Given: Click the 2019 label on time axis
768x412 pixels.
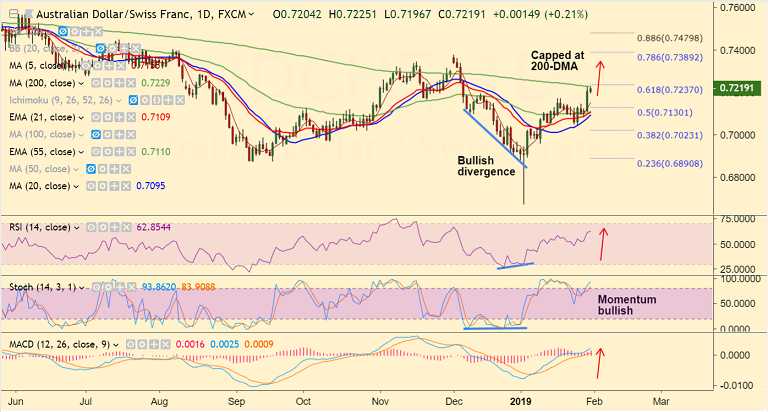Looking at the screenshot, I should [520, 401].
